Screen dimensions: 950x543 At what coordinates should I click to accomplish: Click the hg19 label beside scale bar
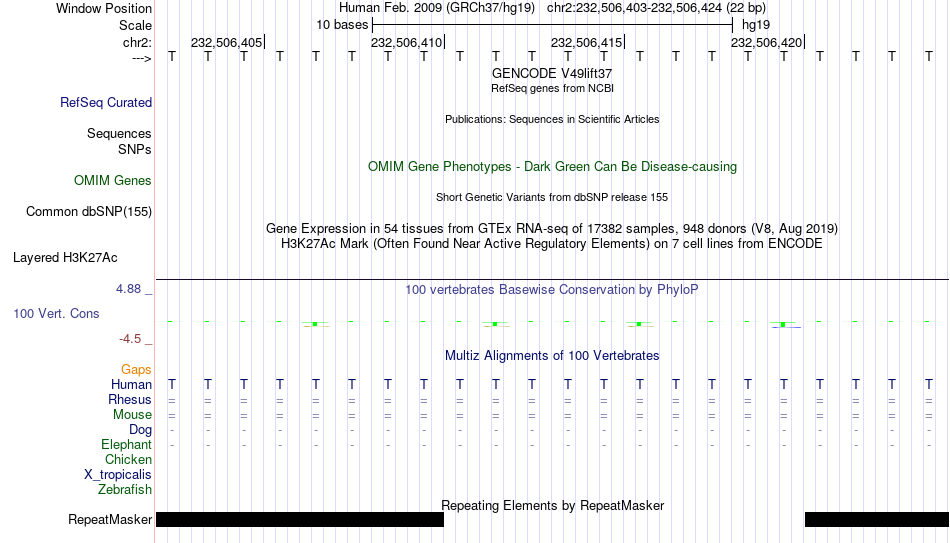pyautogui.click(x=756, y=25)
